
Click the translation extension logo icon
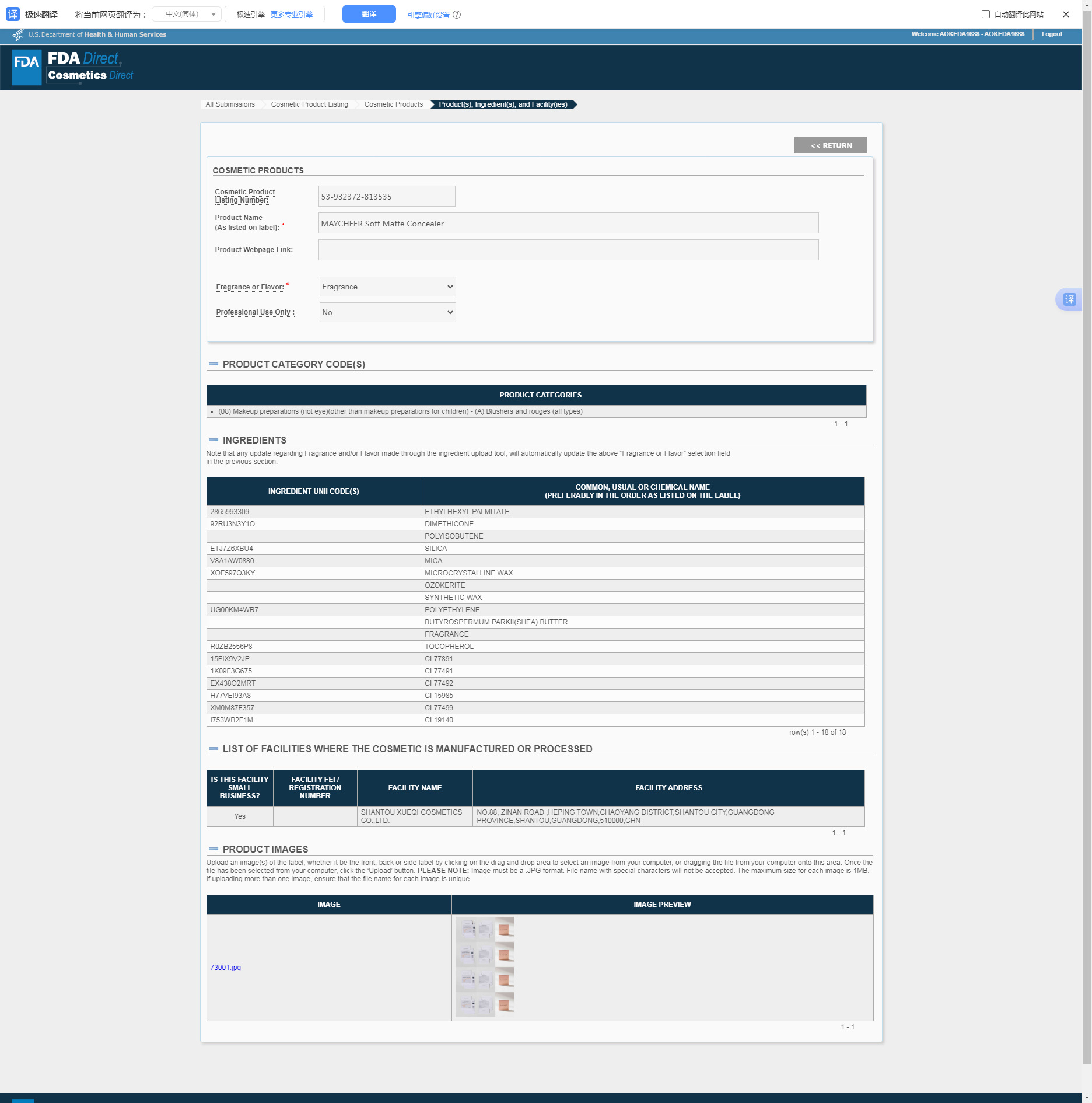click(x=13, y=14)
